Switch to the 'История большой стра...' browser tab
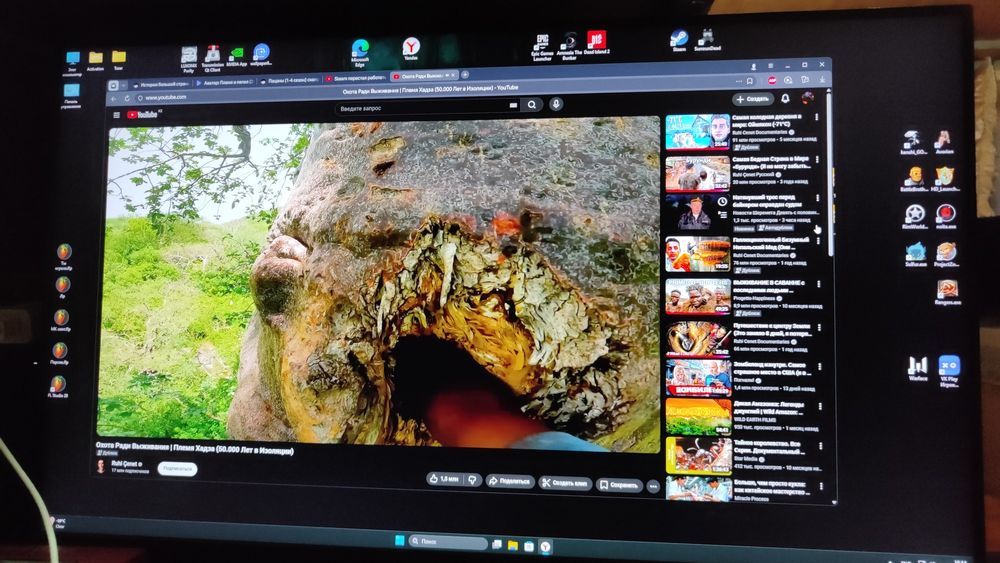 coord(159,84)
